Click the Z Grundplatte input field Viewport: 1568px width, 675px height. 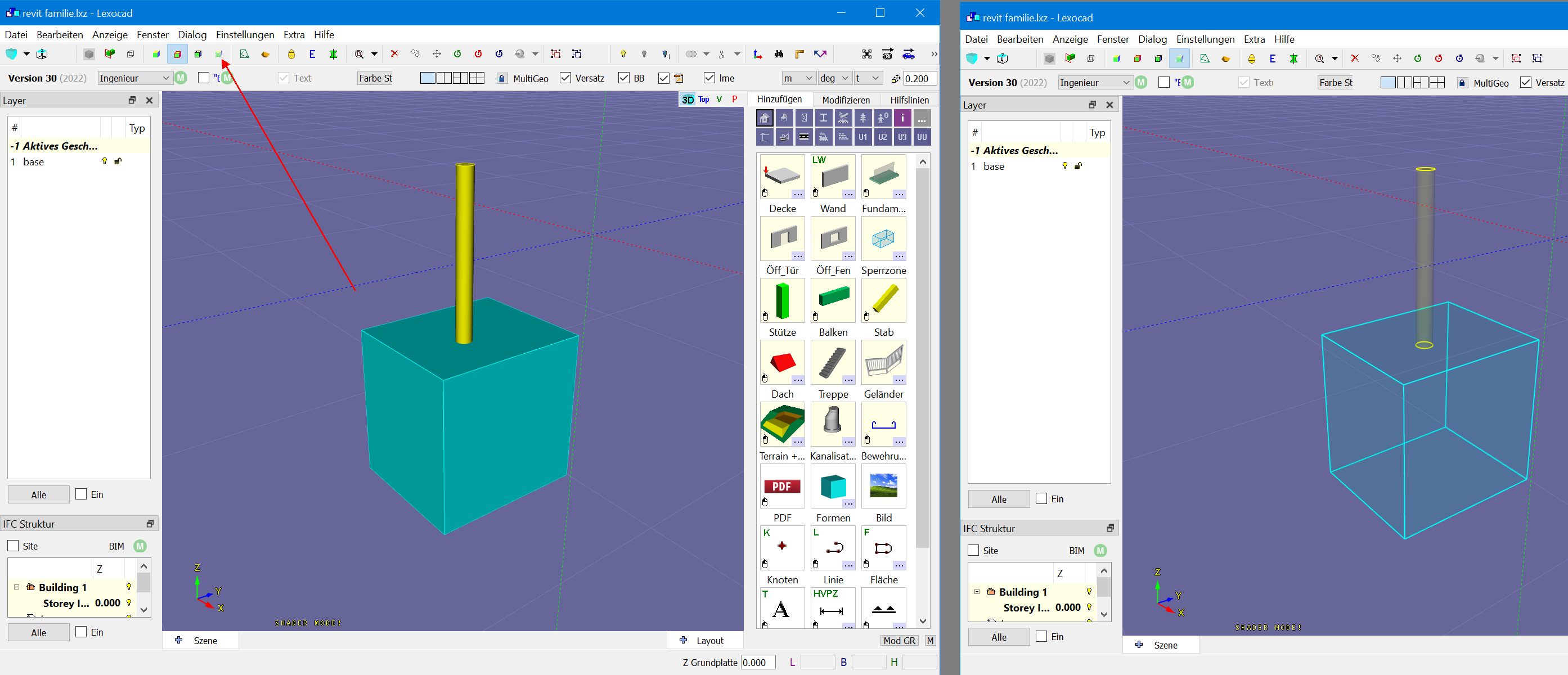click(758, 662)
